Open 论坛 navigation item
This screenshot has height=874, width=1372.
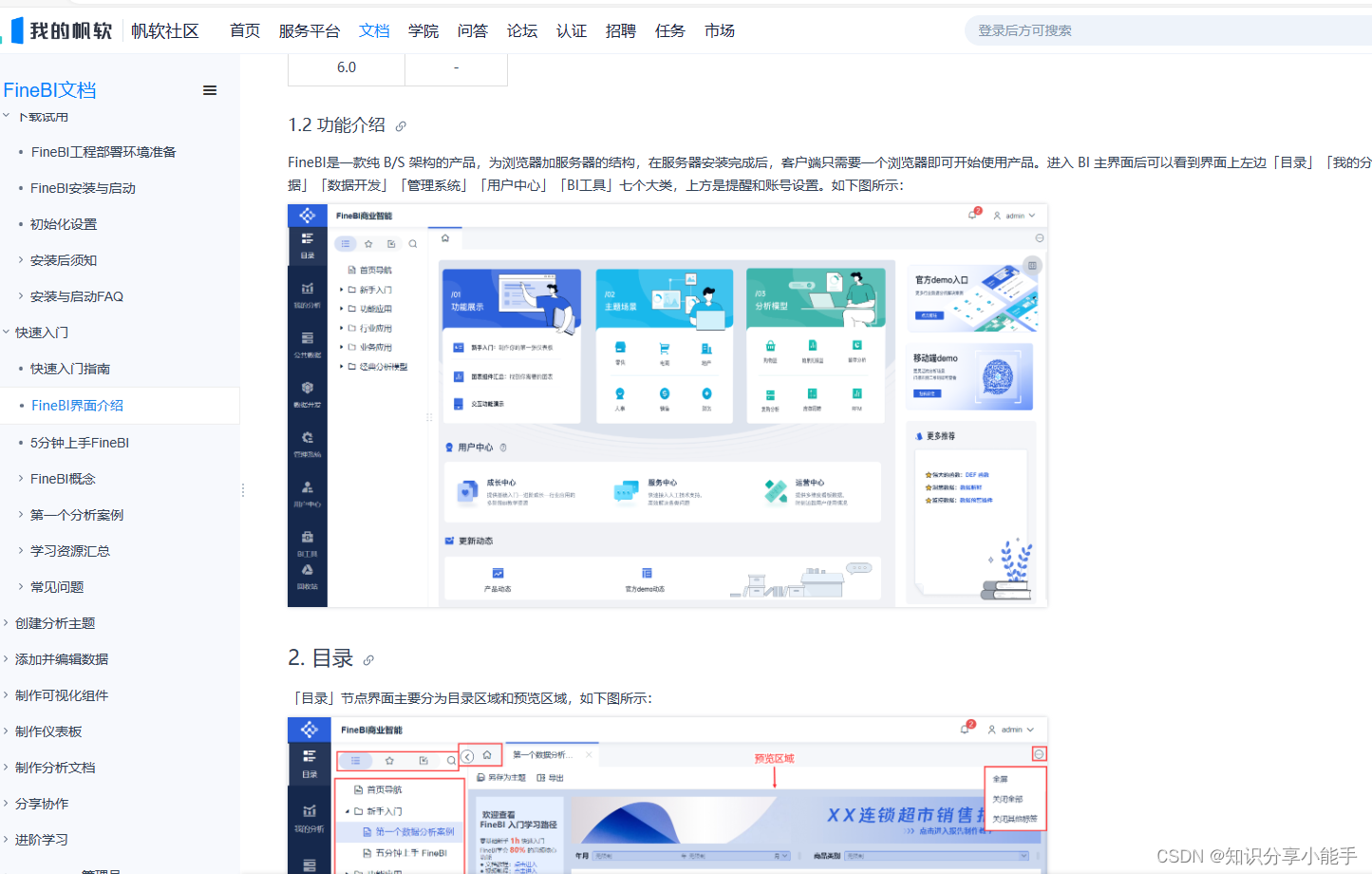tap(522, 30)
